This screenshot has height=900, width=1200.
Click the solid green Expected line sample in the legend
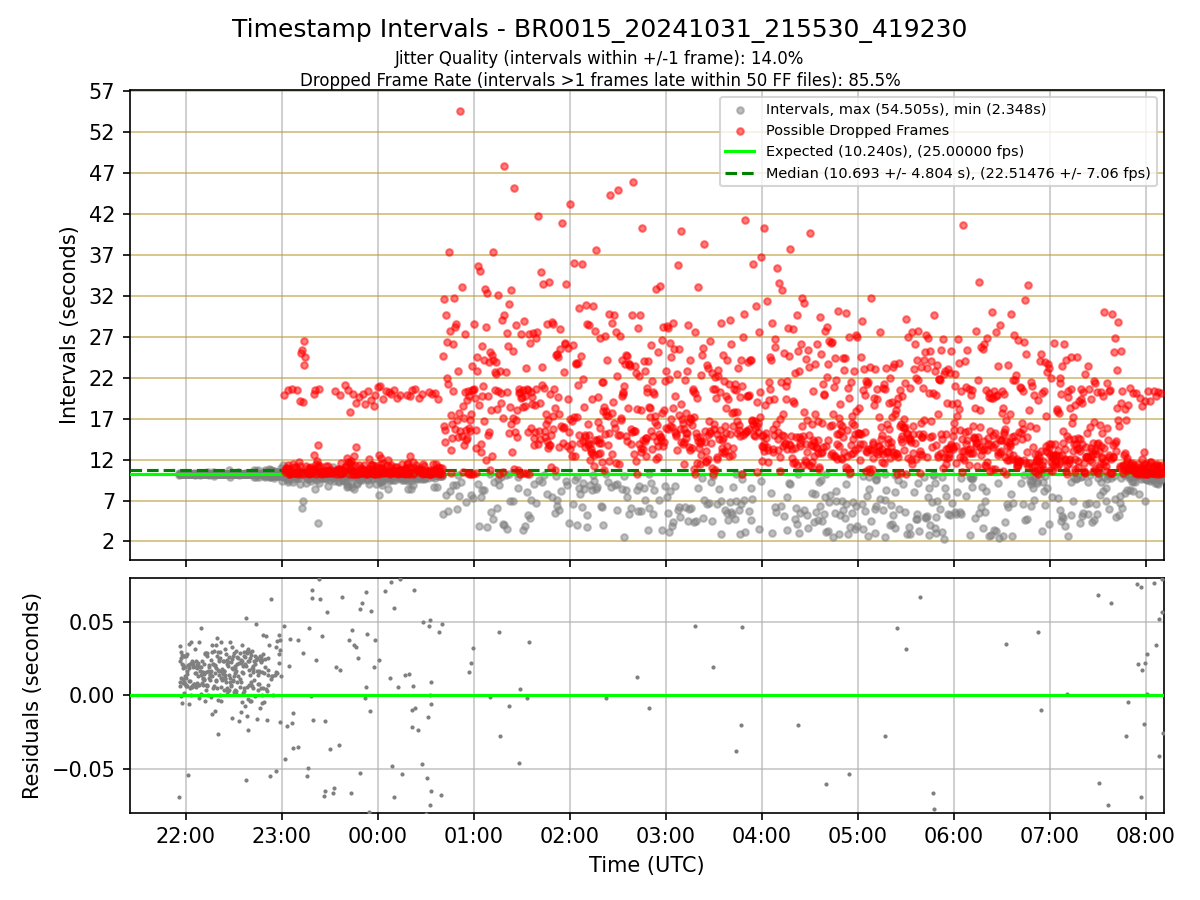click(739, 152)
